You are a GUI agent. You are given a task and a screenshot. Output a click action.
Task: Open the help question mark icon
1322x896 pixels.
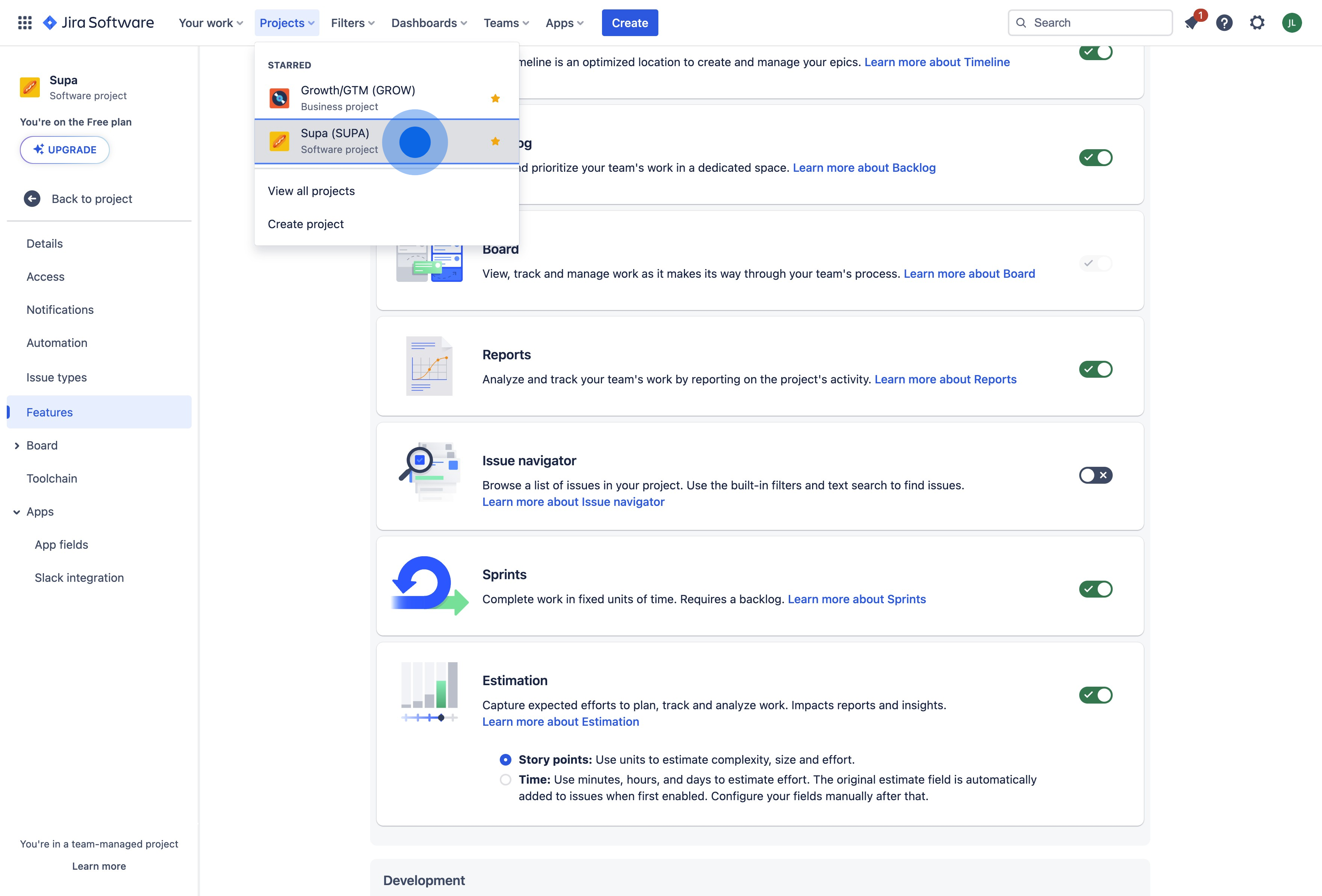point(1224,23)
